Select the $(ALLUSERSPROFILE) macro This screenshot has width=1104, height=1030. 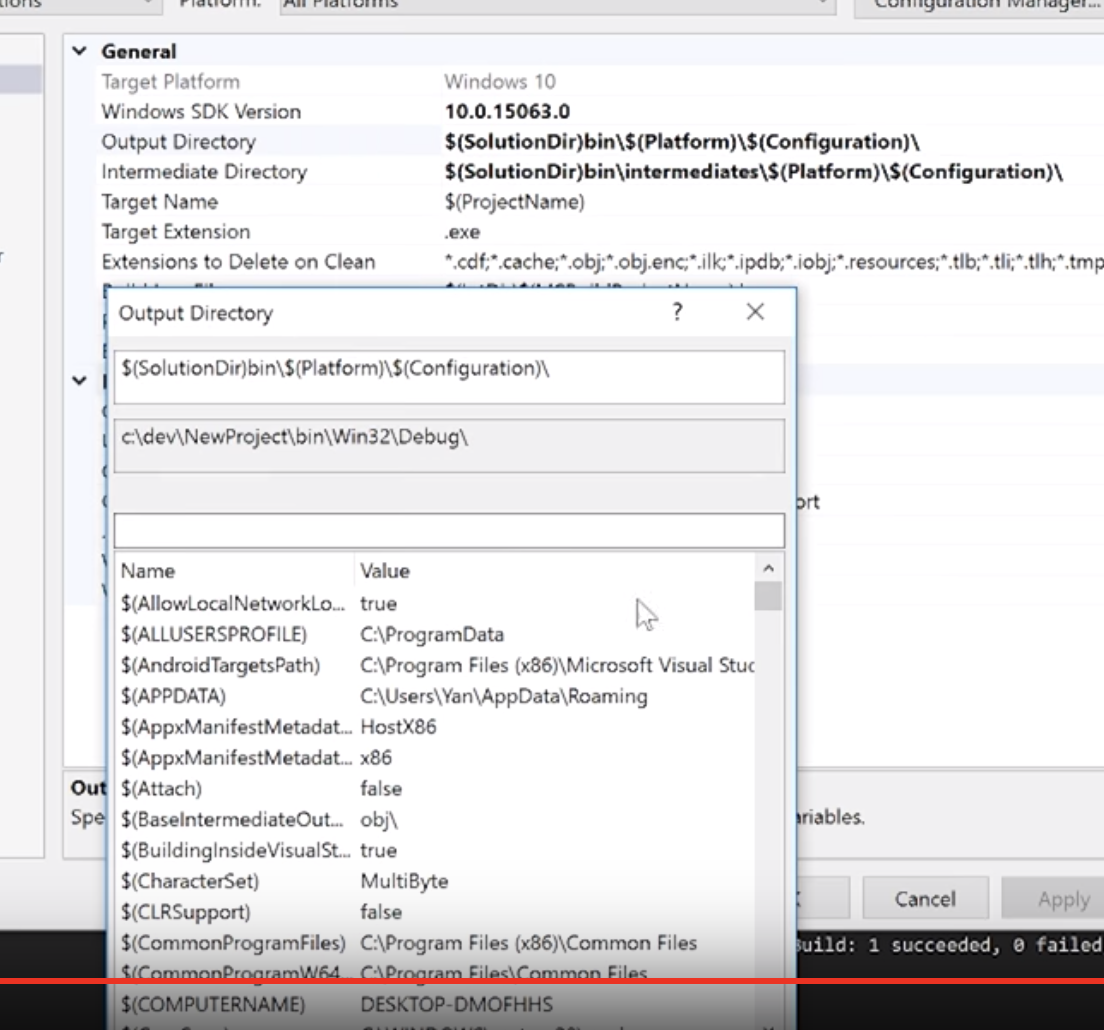214,634
